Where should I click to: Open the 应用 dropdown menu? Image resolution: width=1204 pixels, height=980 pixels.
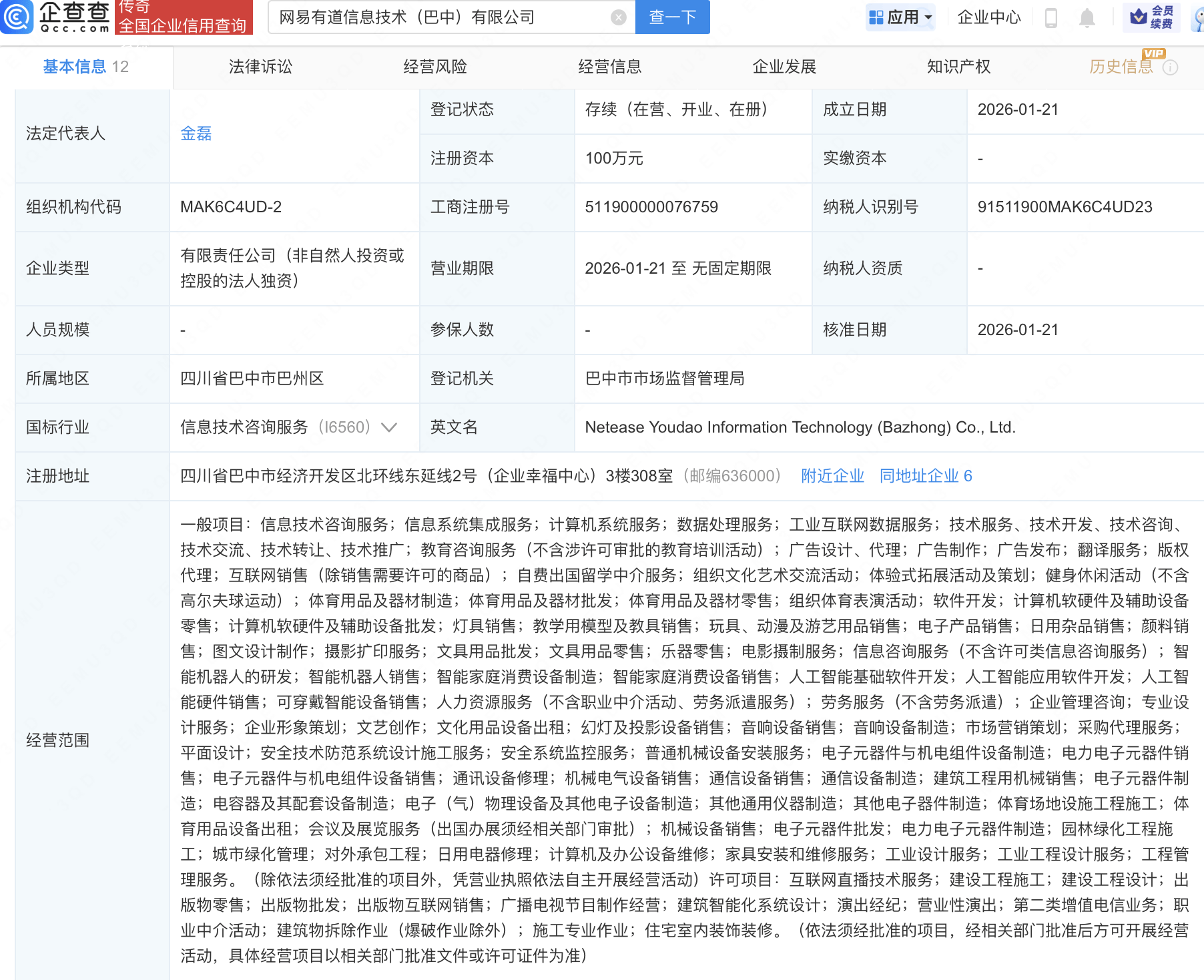tap(901, 17)
